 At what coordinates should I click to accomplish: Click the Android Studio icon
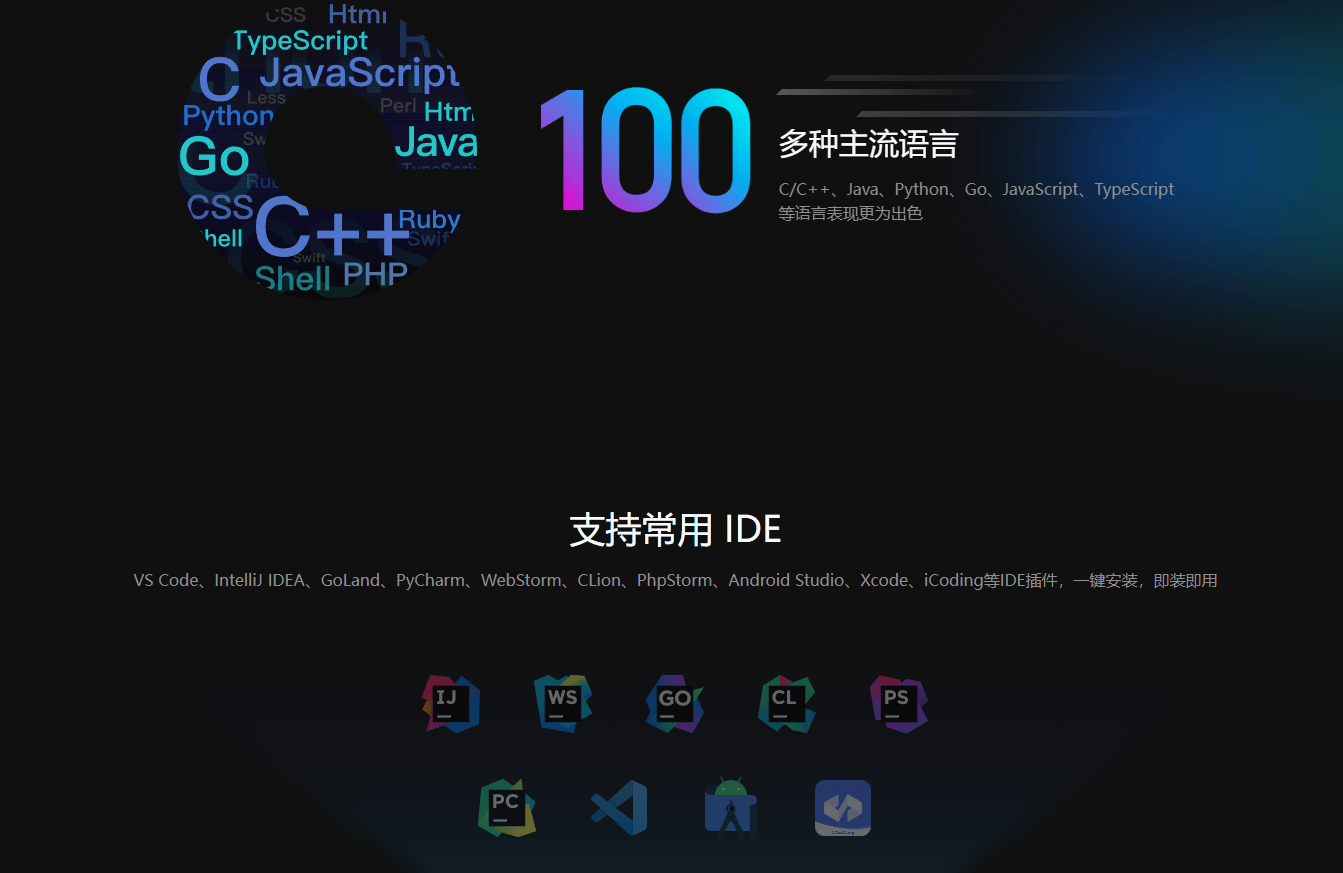(731, 807)
